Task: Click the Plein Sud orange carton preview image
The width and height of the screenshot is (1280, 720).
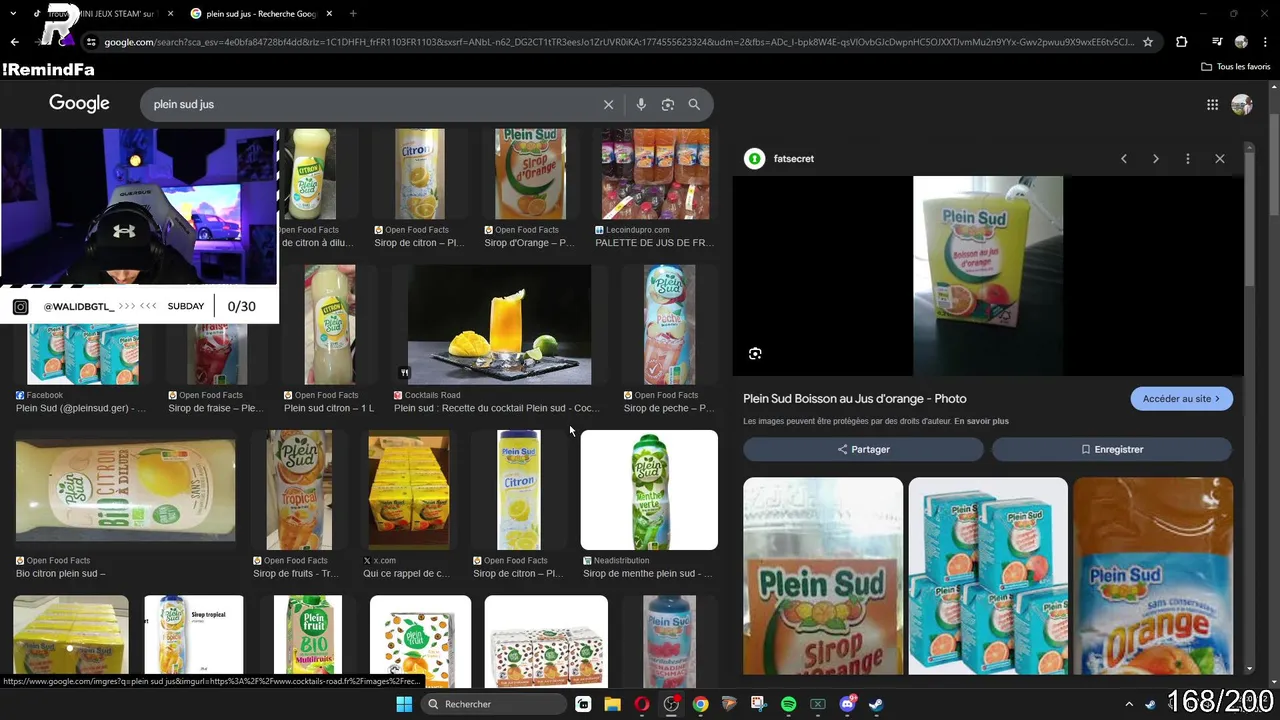Action: click(988, 276)
